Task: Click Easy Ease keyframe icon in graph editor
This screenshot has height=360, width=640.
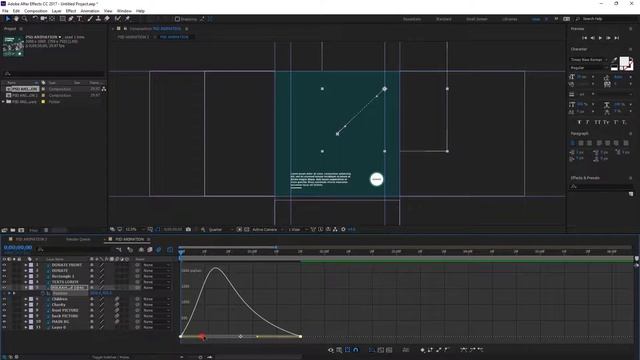Action: click(x=464, y=350)
